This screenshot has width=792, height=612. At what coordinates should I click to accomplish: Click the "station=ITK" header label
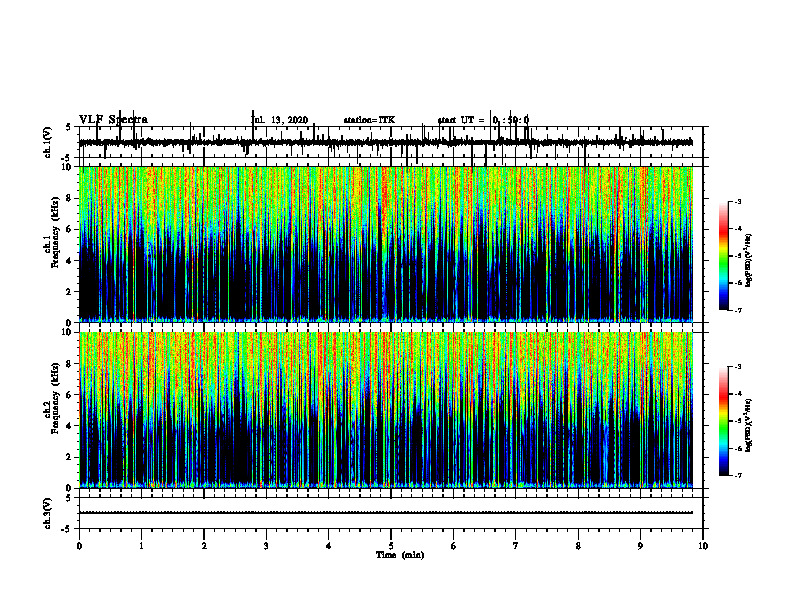[x=369, y=120]
